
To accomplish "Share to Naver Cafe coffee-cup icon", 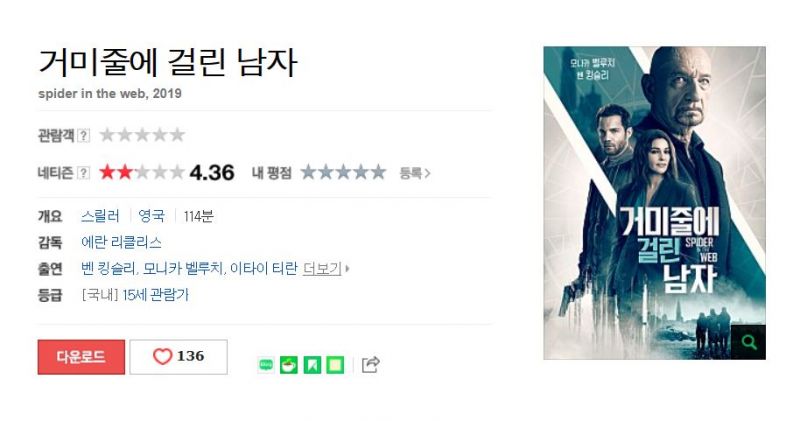I will 289,365.
